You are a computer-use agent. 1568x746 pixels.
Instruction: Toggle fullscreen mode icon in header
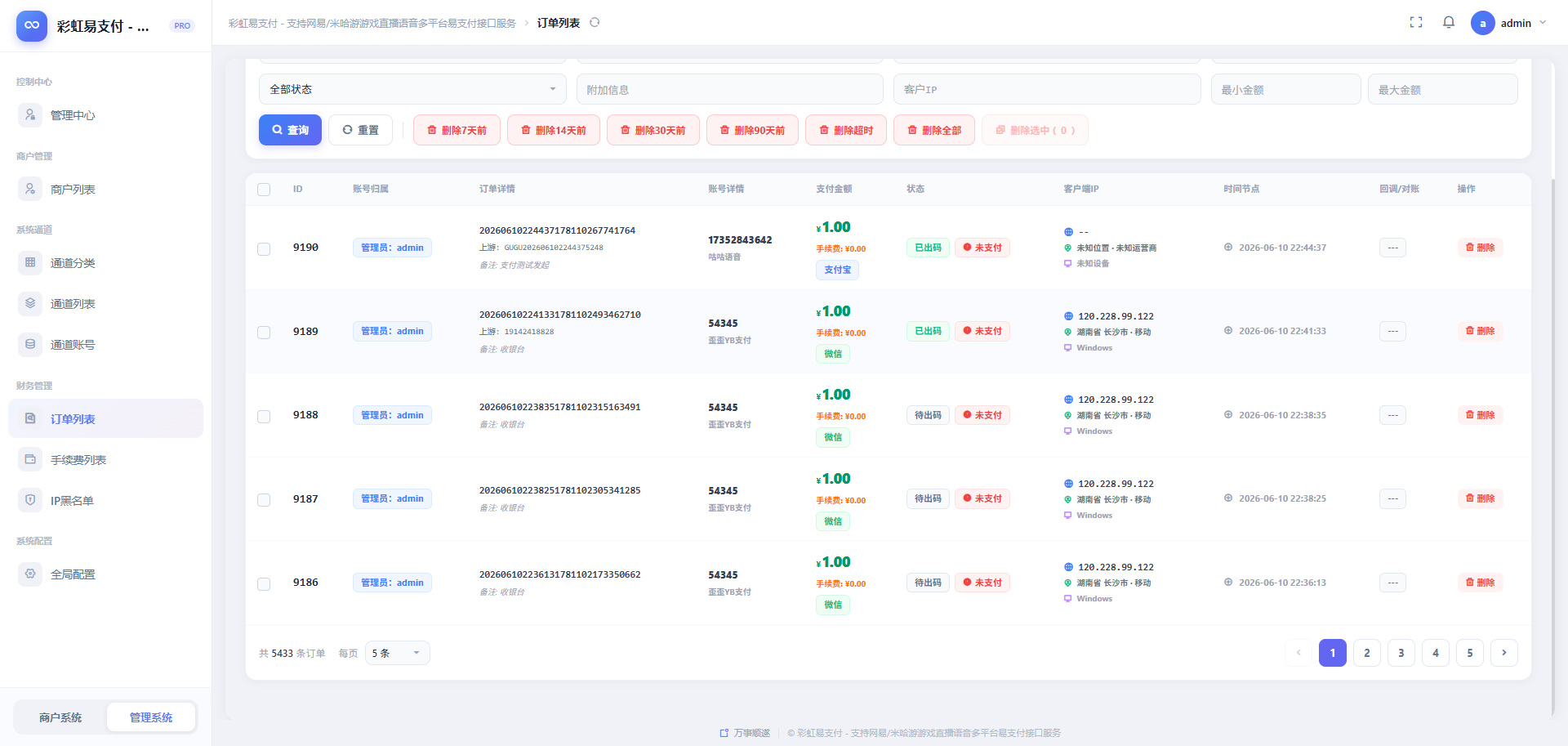pos(1416,23)
